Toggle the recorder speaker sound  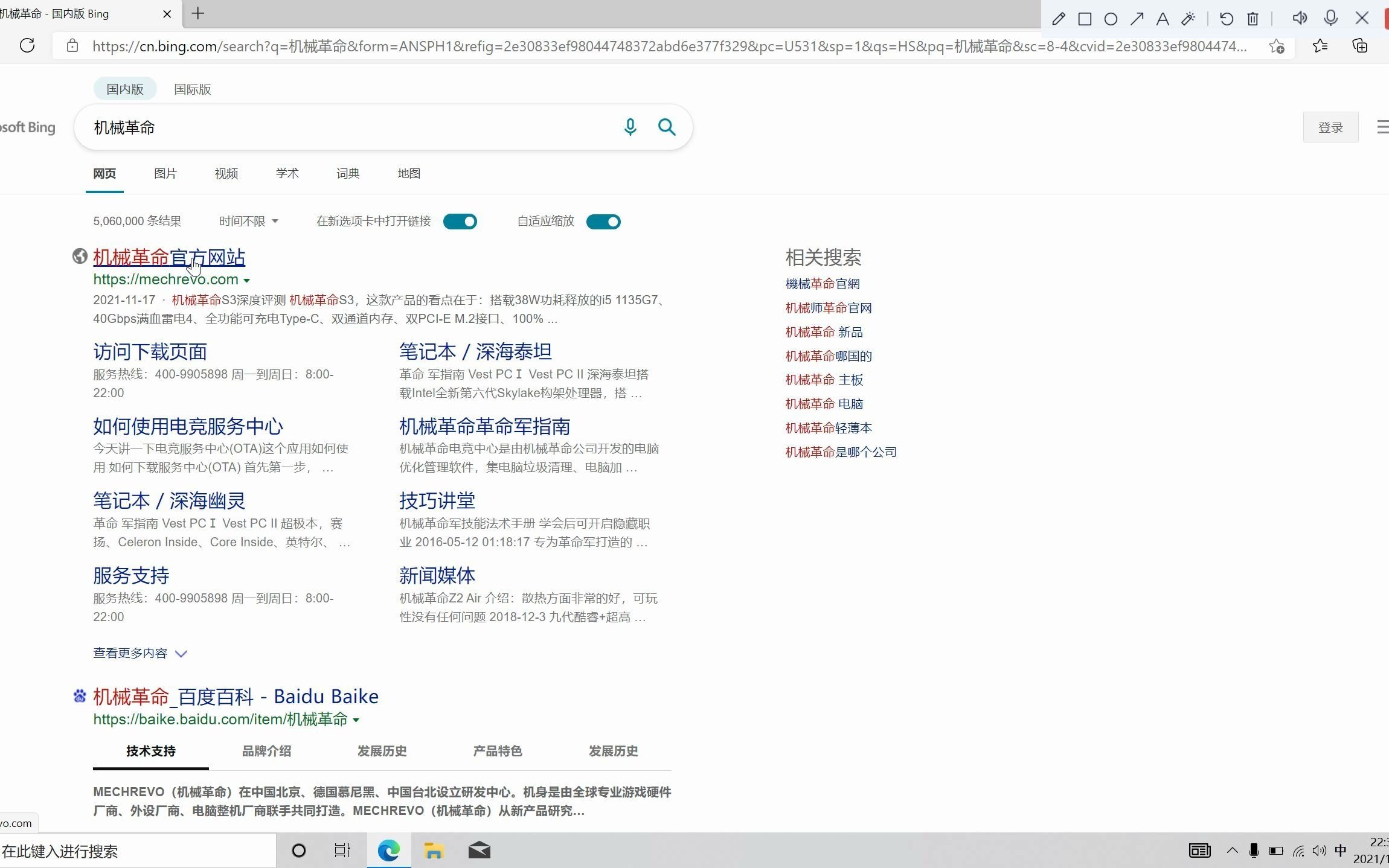1300,18
